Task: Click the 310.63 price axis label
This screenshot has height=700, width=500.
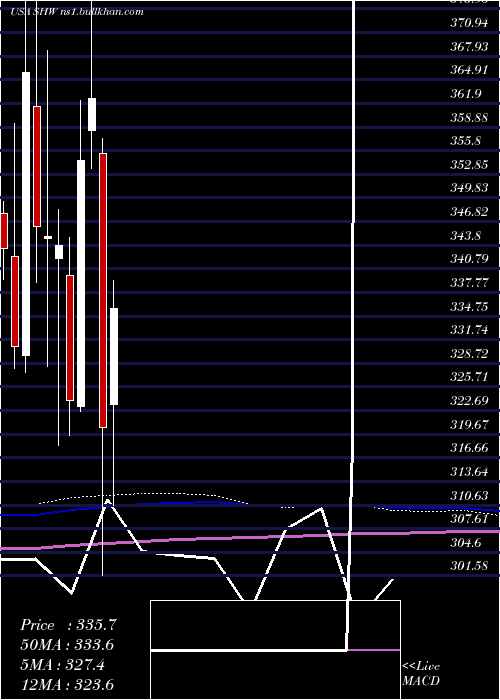Action: point(469,495)
